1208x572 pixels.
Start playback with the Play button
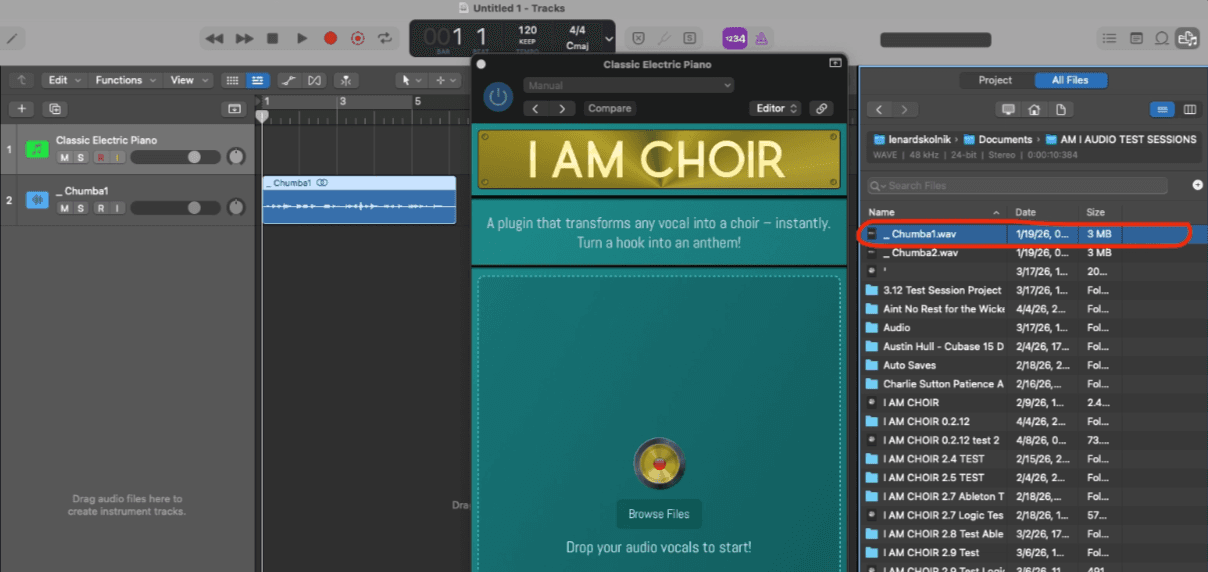click(301, 38)
